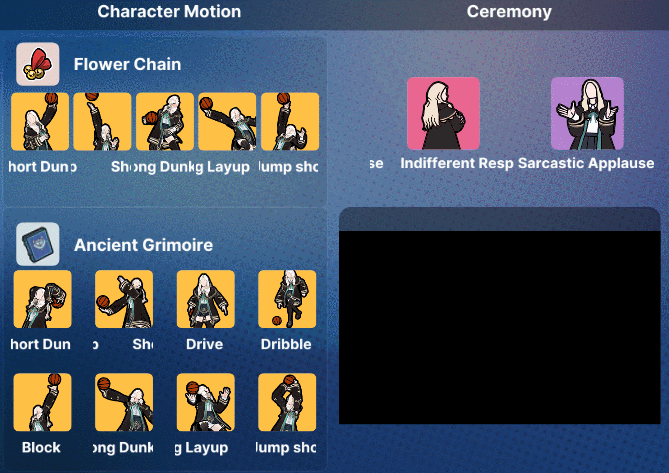This screenshot has height=473, width=669.
Task: Click the black preview video area
Action: pos(499,327)
